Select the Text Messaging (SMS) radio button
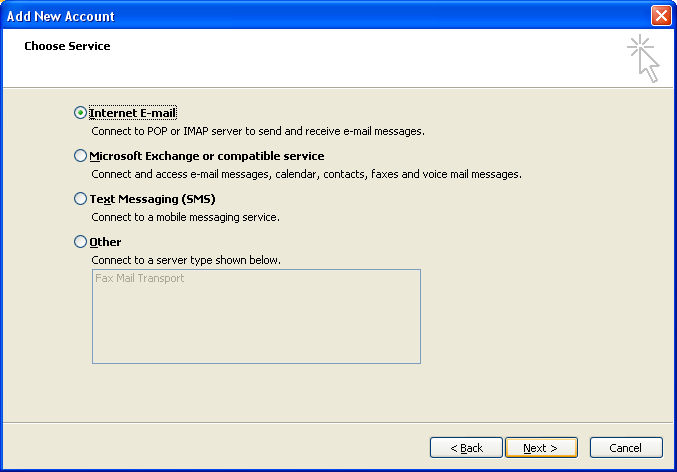This screenshot has width=677, height=472. coord(80,199)
